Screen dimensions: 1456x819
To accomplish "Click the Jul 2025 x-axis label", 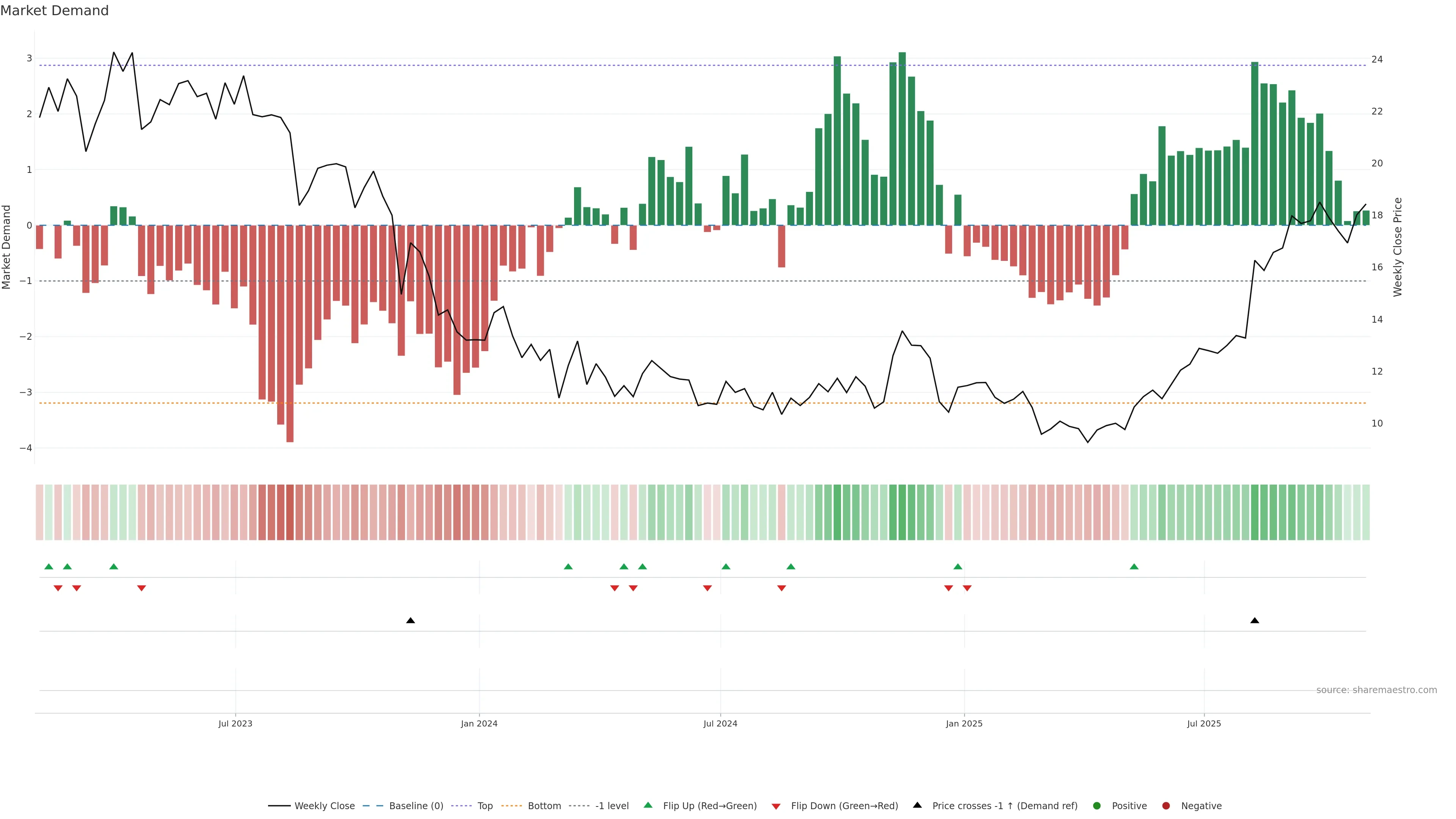I will 1204,723.
